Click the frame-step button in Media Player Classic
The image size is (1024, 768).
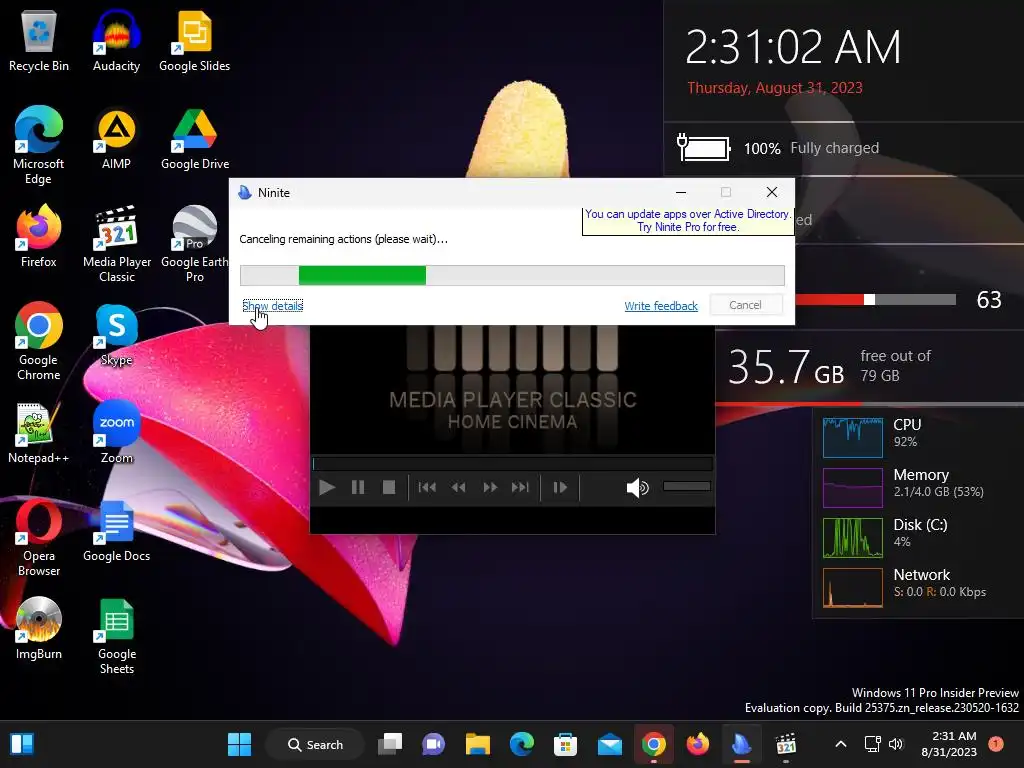coord(560,487)
